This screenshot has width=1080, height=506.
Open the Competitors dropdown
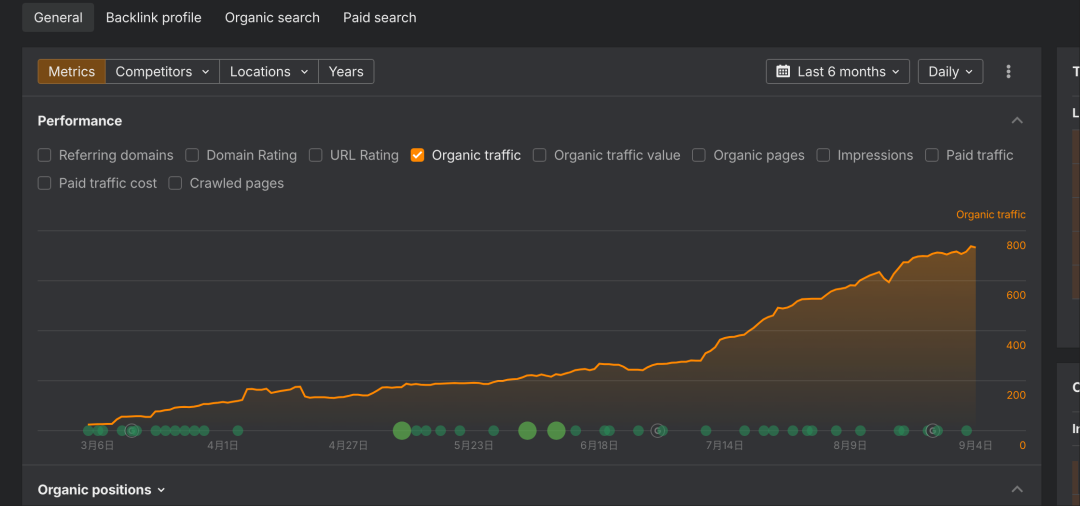click(x=162, y=72)
